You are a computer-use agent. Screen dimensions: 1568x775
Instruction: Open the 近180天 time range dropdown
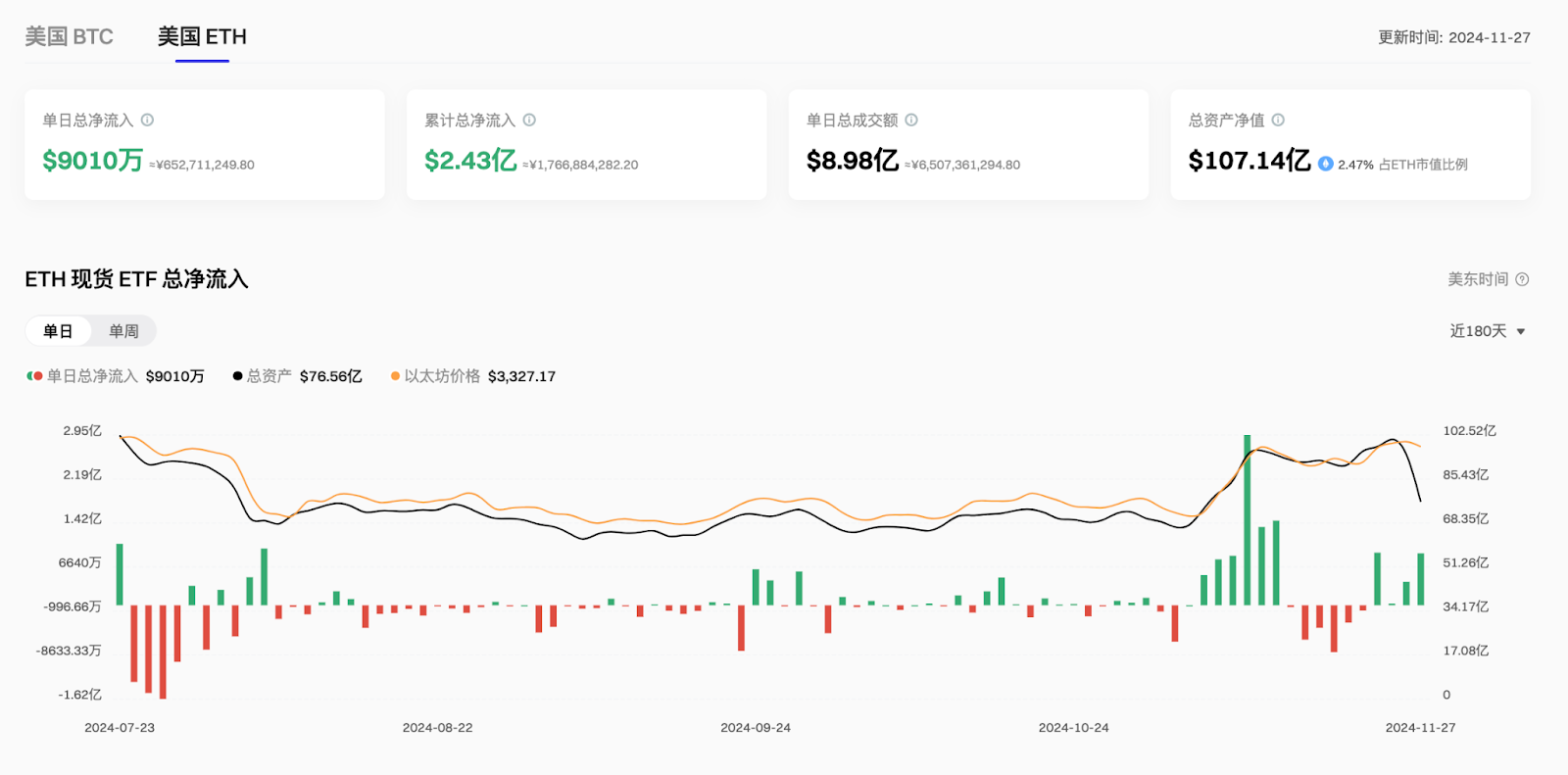point(1478,331)
